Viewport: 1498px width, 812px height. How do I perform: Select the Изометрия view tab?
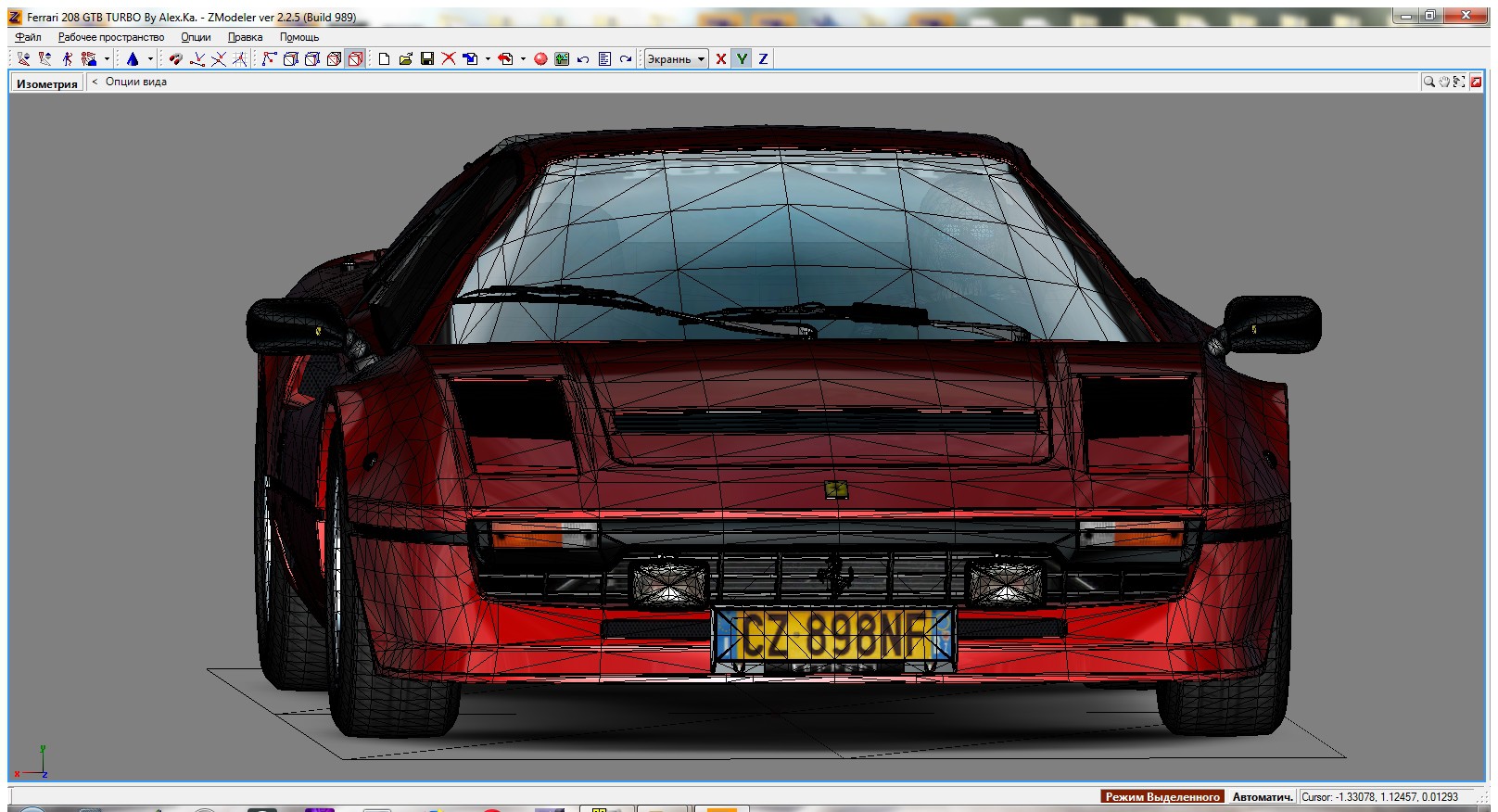click(47, 83)
